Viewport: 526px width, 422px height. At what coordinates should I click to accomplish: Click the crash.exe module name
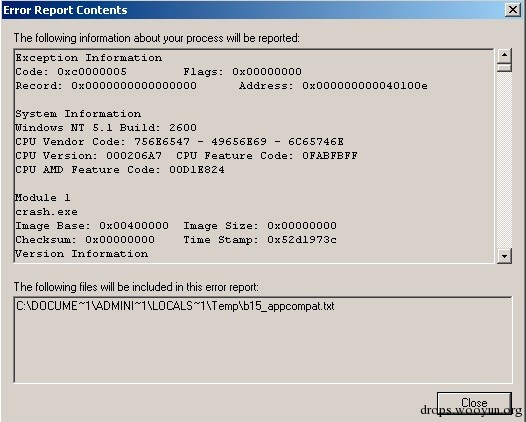tap(46, 212)
